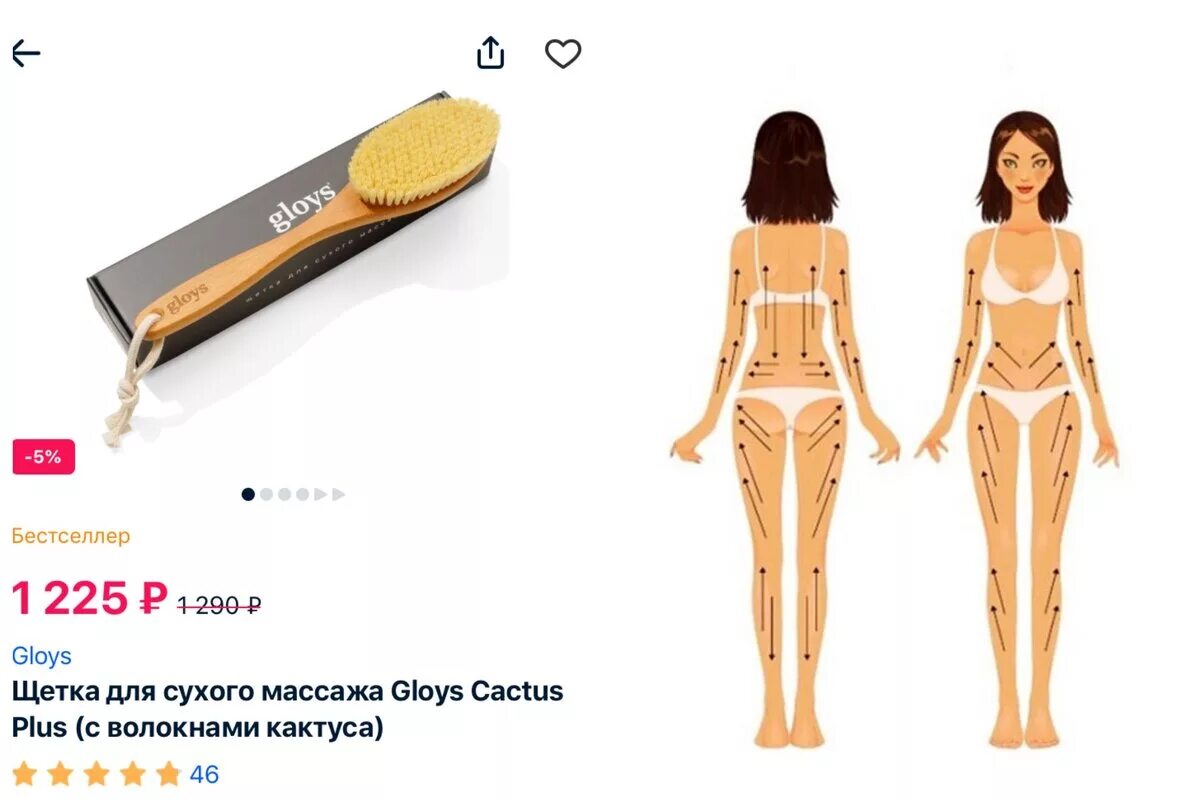Click the front-view body massage diagram
Screen dimensions: 1200x800
pyautogui.click(x=1017, y=430)
